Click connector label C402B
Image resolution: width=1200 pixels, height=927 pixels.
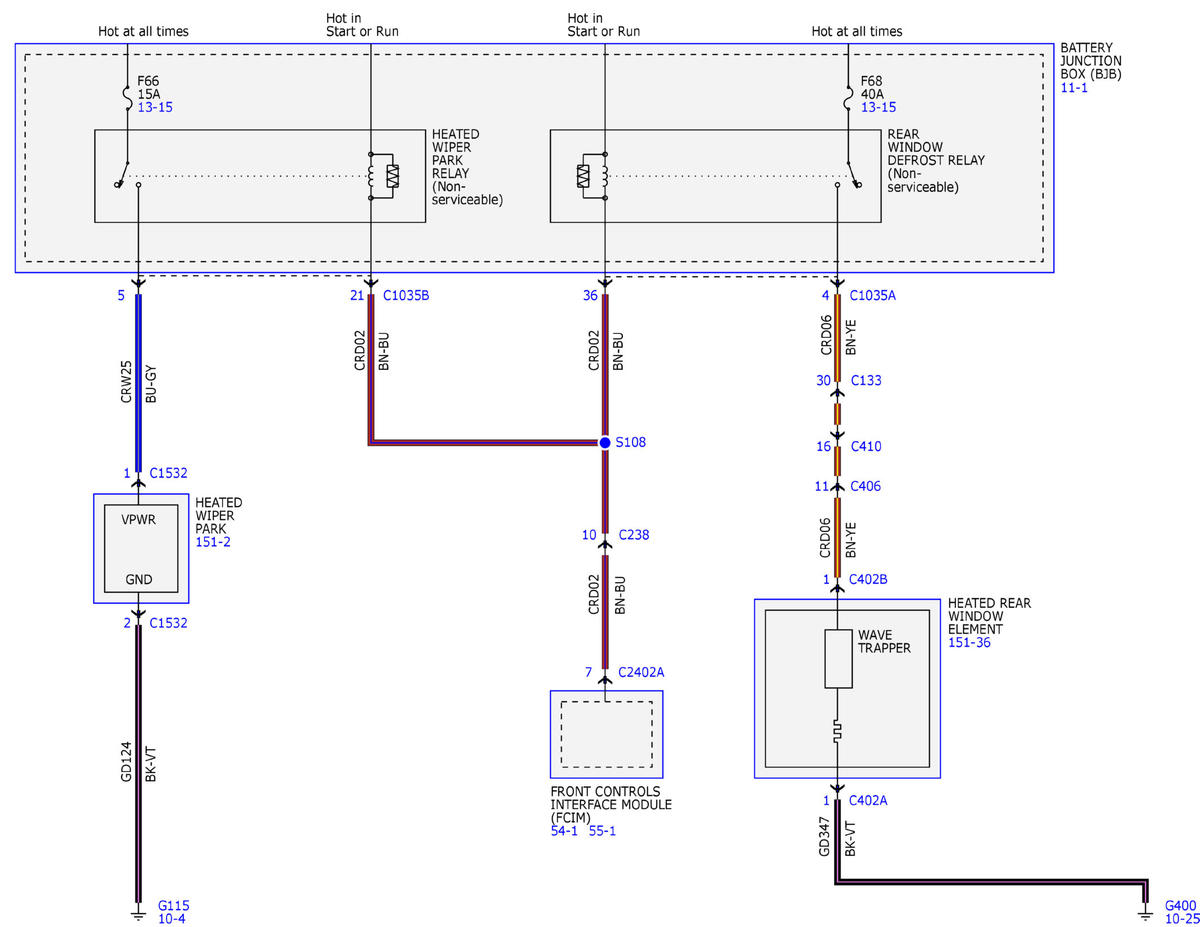pos(870,579)
